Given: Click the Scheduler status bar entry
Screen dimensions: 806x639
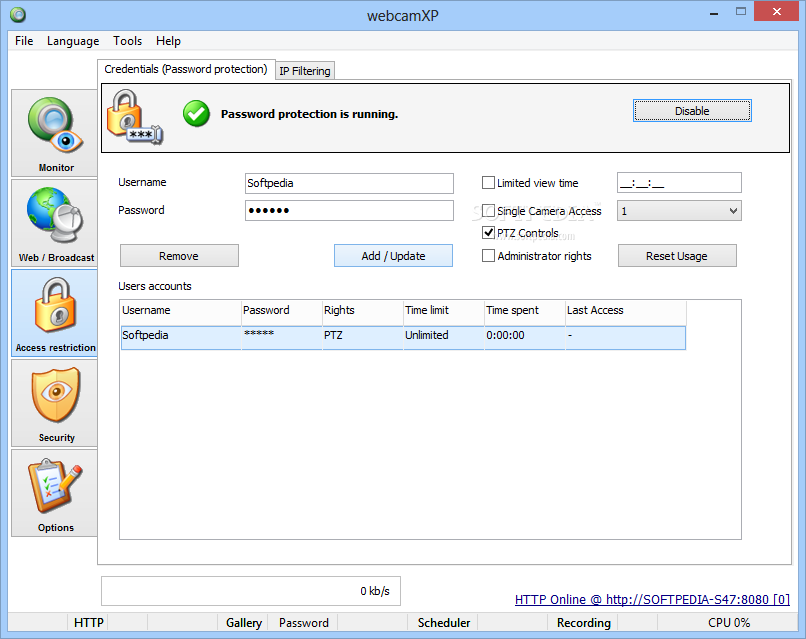Looking at the screenshot, I should pos(444,623).
